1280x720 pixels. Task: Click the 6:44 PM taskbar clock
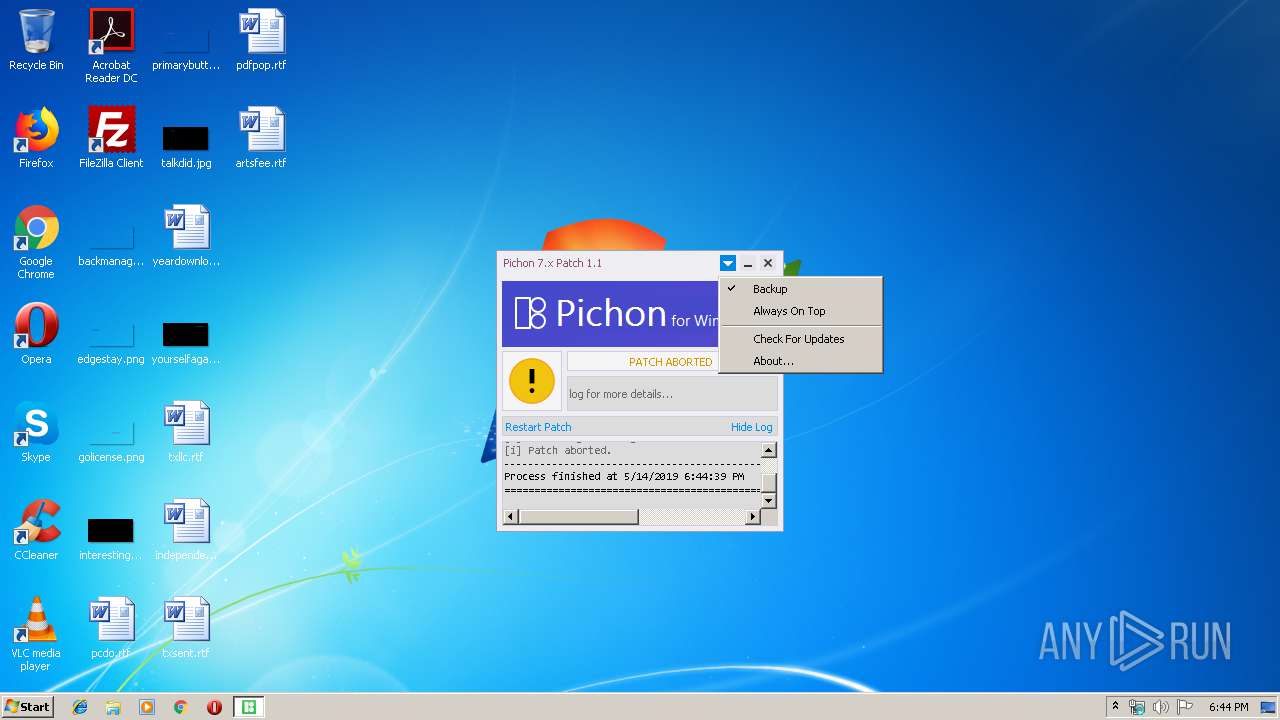[x=1228, y=707]
